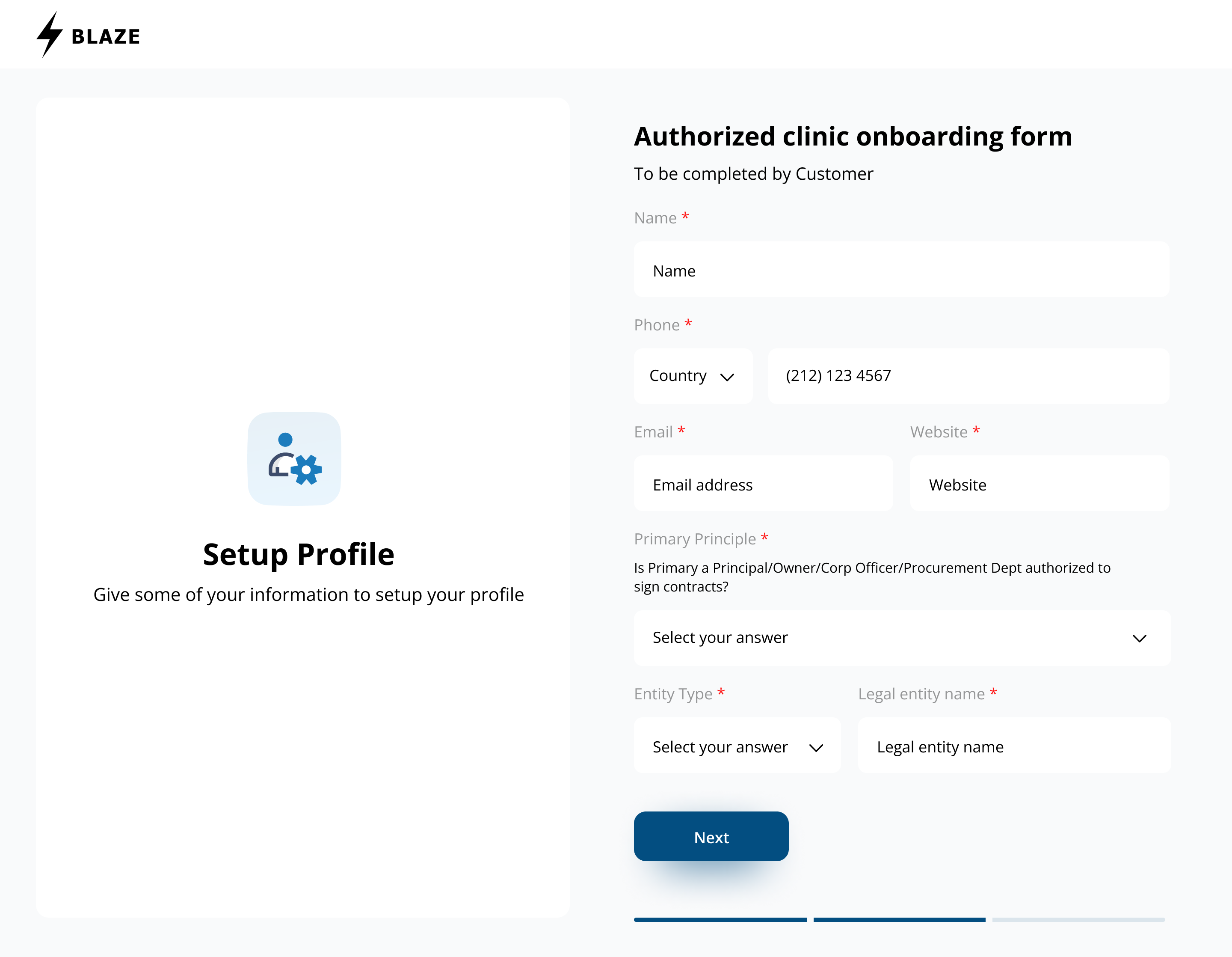Click the Email address field
The image size is (1232, 957).
click(763, 484)
